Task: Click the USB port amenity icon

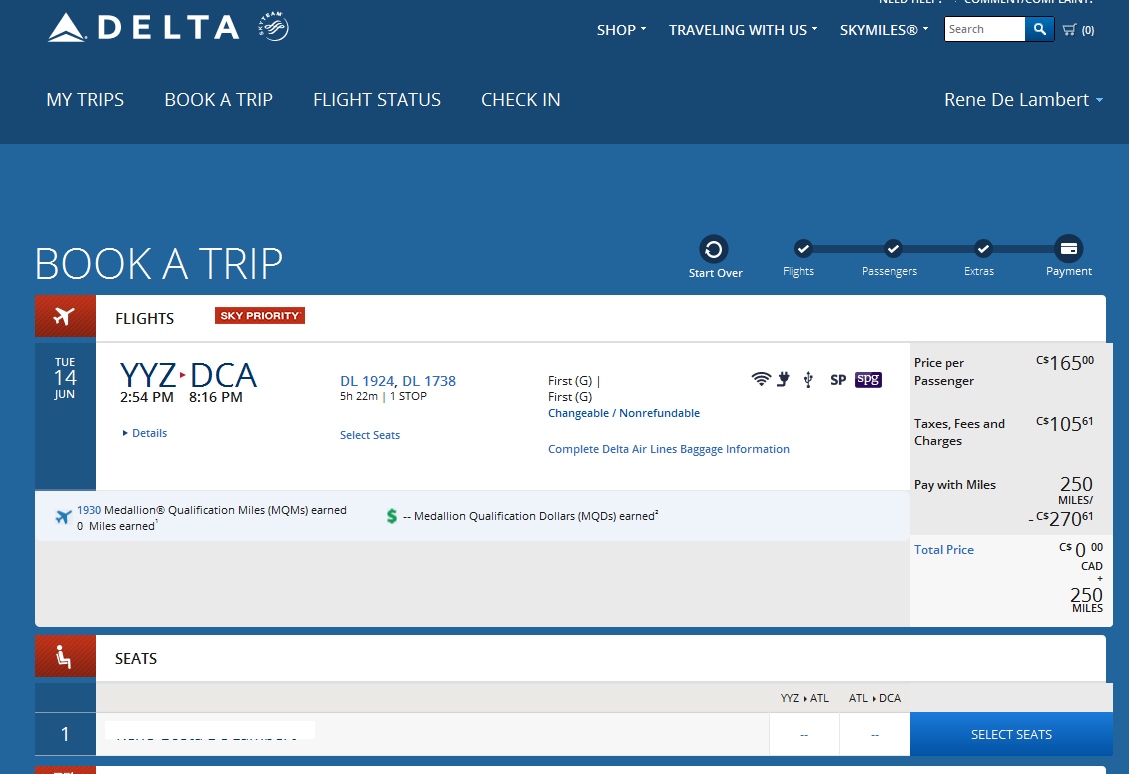Action: click(808, 379)
